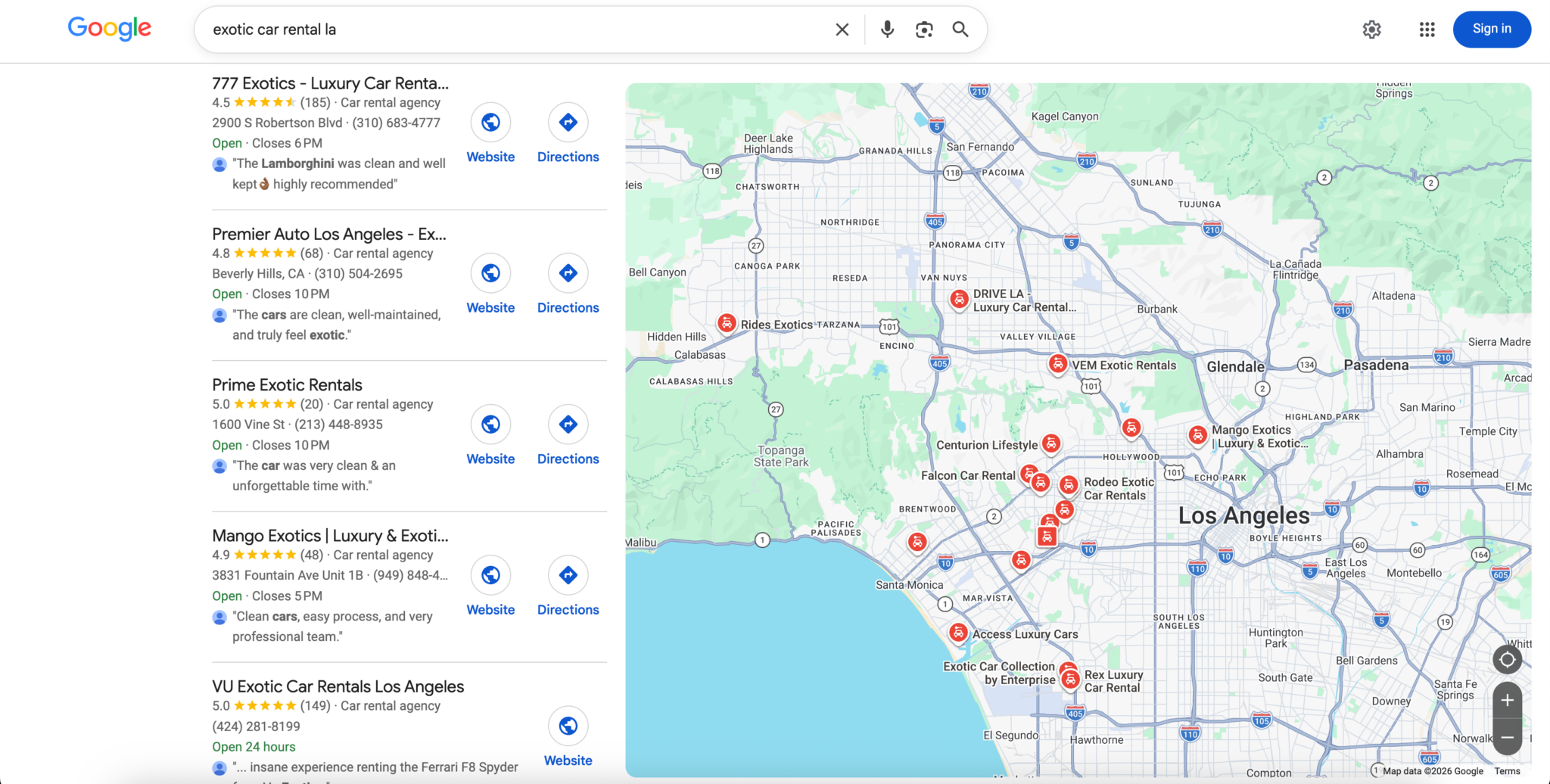Click the Centurion Lifestyle map pin

pos(1050,443)
